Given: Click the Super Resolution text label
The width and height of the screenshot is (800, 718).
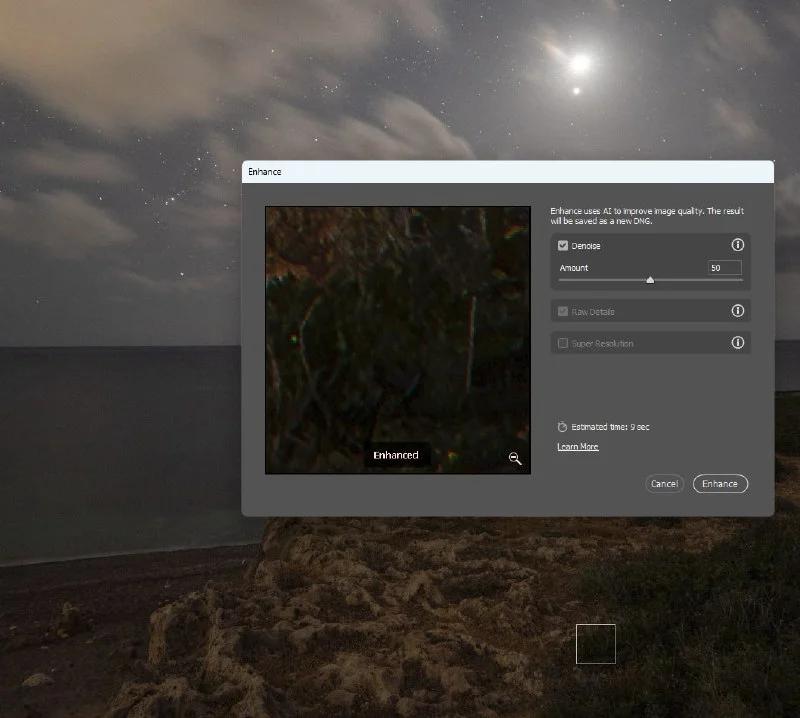Looking at the screenshot, I should 602,344.
